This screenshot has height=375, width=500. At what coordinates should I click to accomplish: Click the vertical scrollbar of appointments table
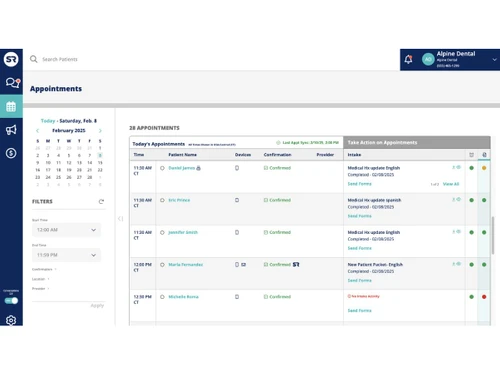[x=493, y=235]
